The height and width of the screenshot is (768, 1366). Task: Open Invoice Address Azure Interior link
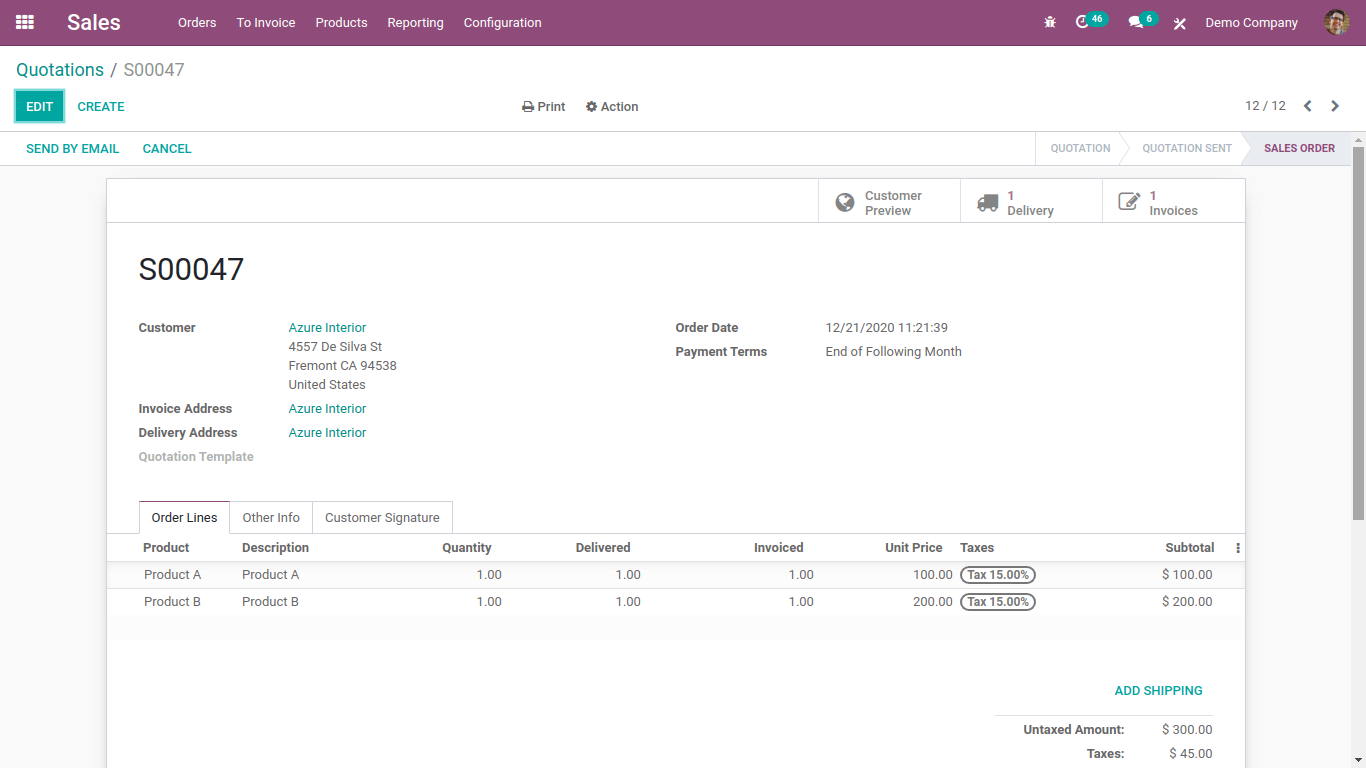point(327,409)
